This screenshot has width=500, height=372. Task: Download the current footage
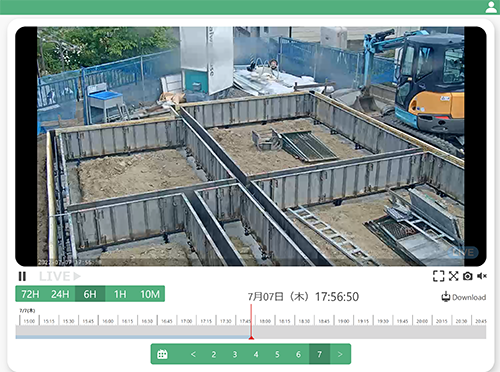[464, 297]
